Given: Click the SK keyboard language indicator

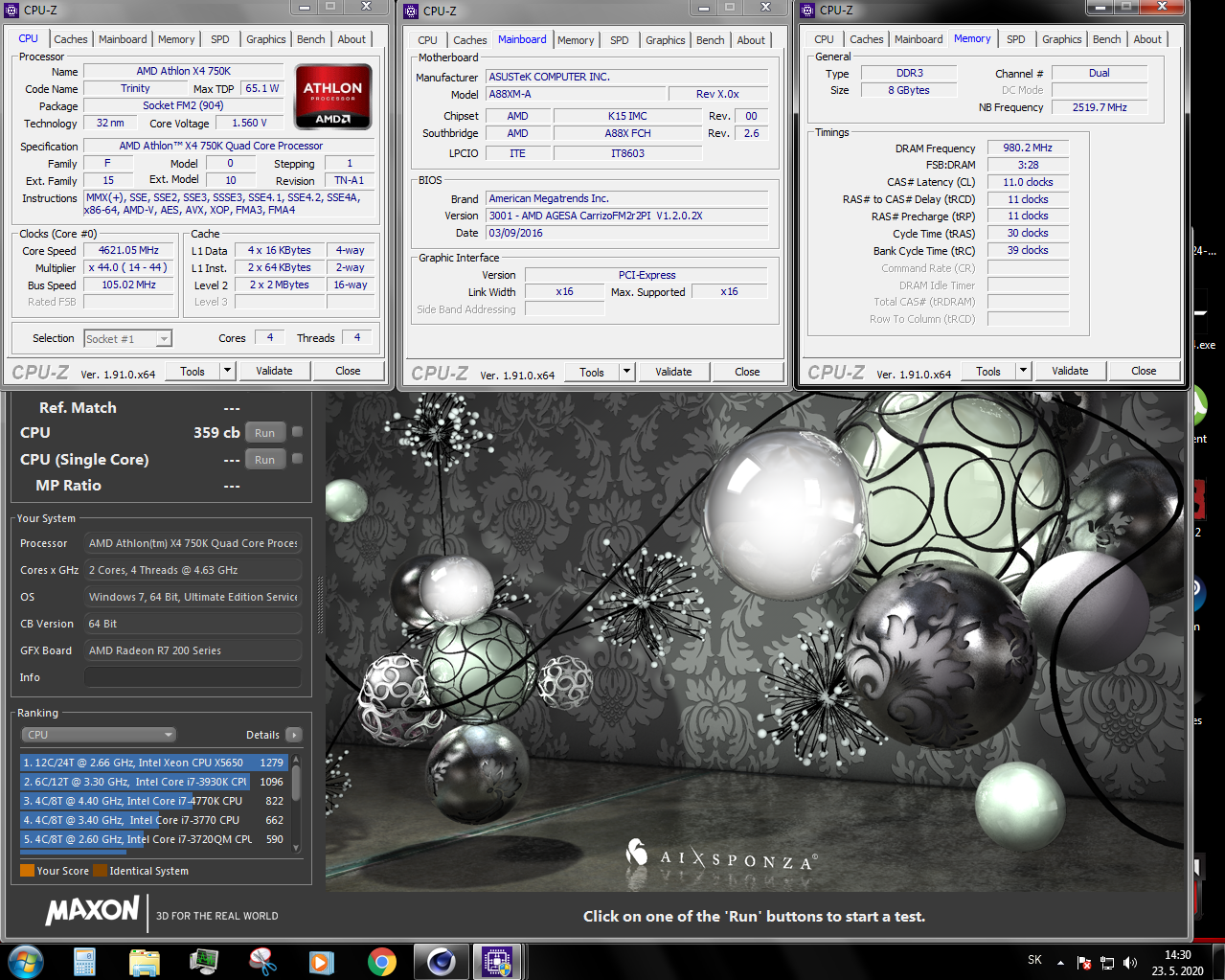Looking at the screenshot, I should pyautogui.click(x=1034, y=960).
